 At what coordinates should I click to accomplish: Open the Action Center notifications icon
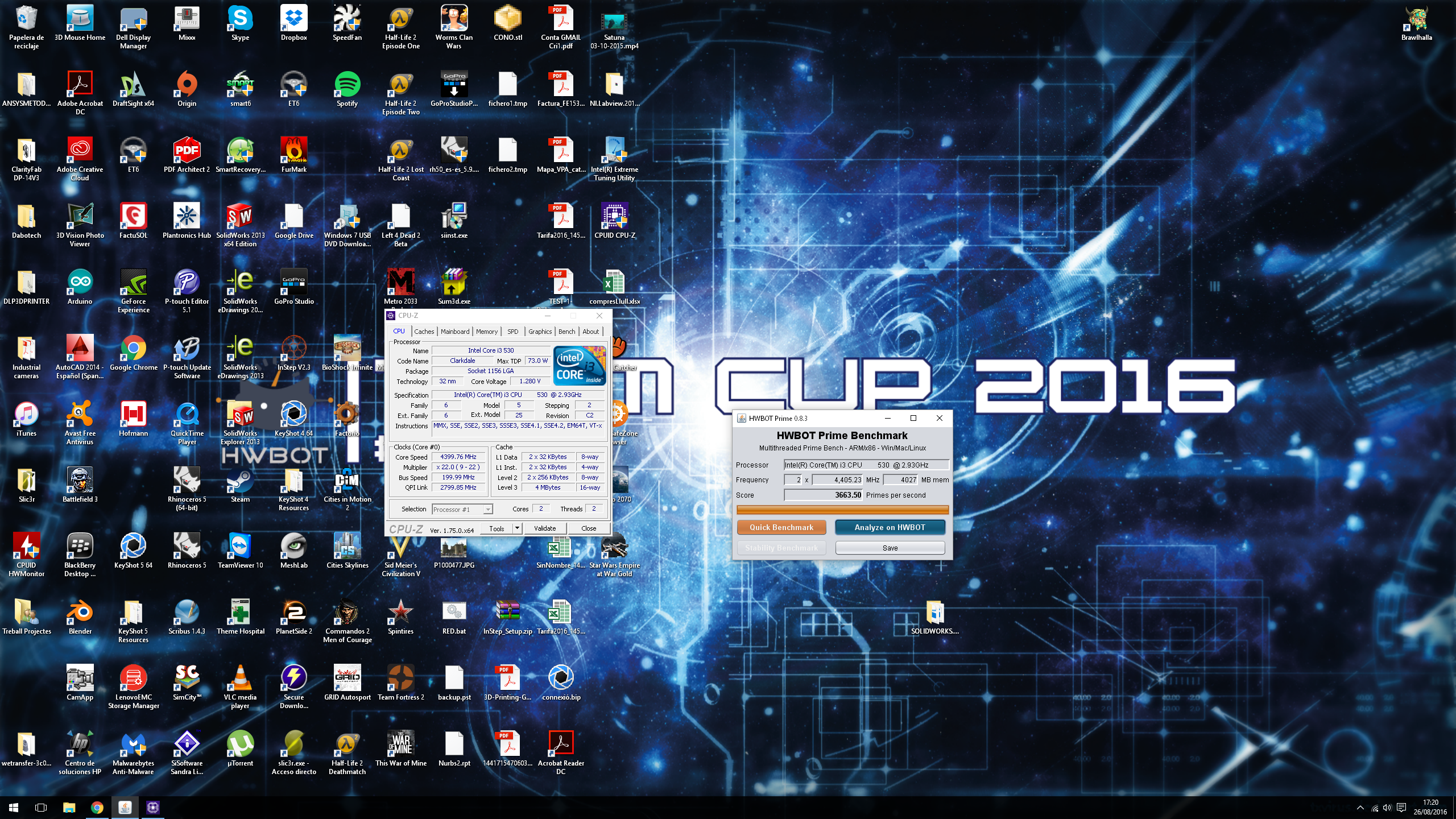pyautogui.click(x=1401, y=808)
